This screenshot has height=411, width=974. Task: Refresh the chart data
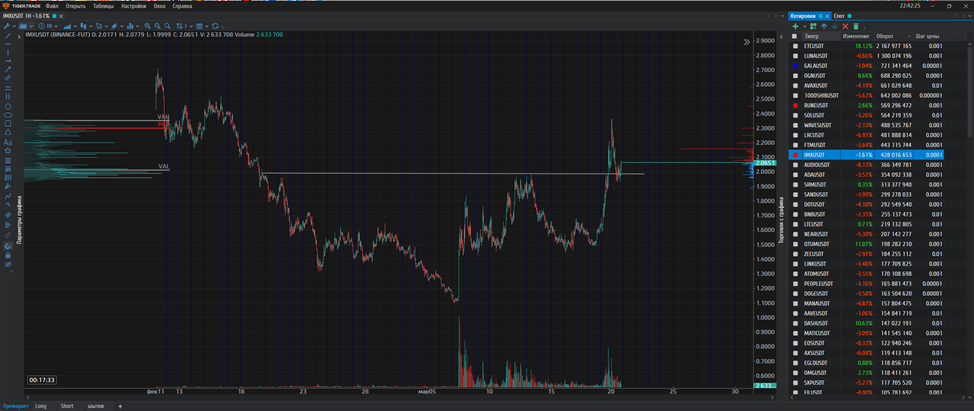pyautogui.click(x=215, y=27)
